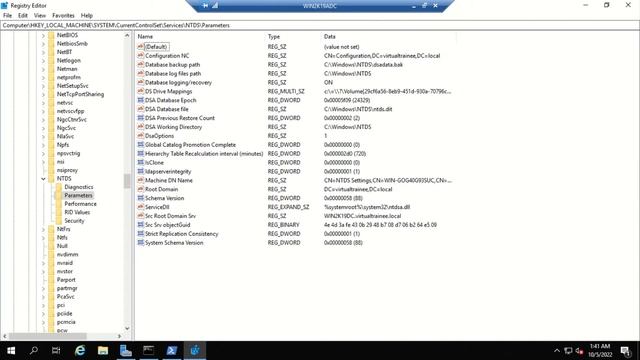Click the tree scroll up arrow

(127, 36)
